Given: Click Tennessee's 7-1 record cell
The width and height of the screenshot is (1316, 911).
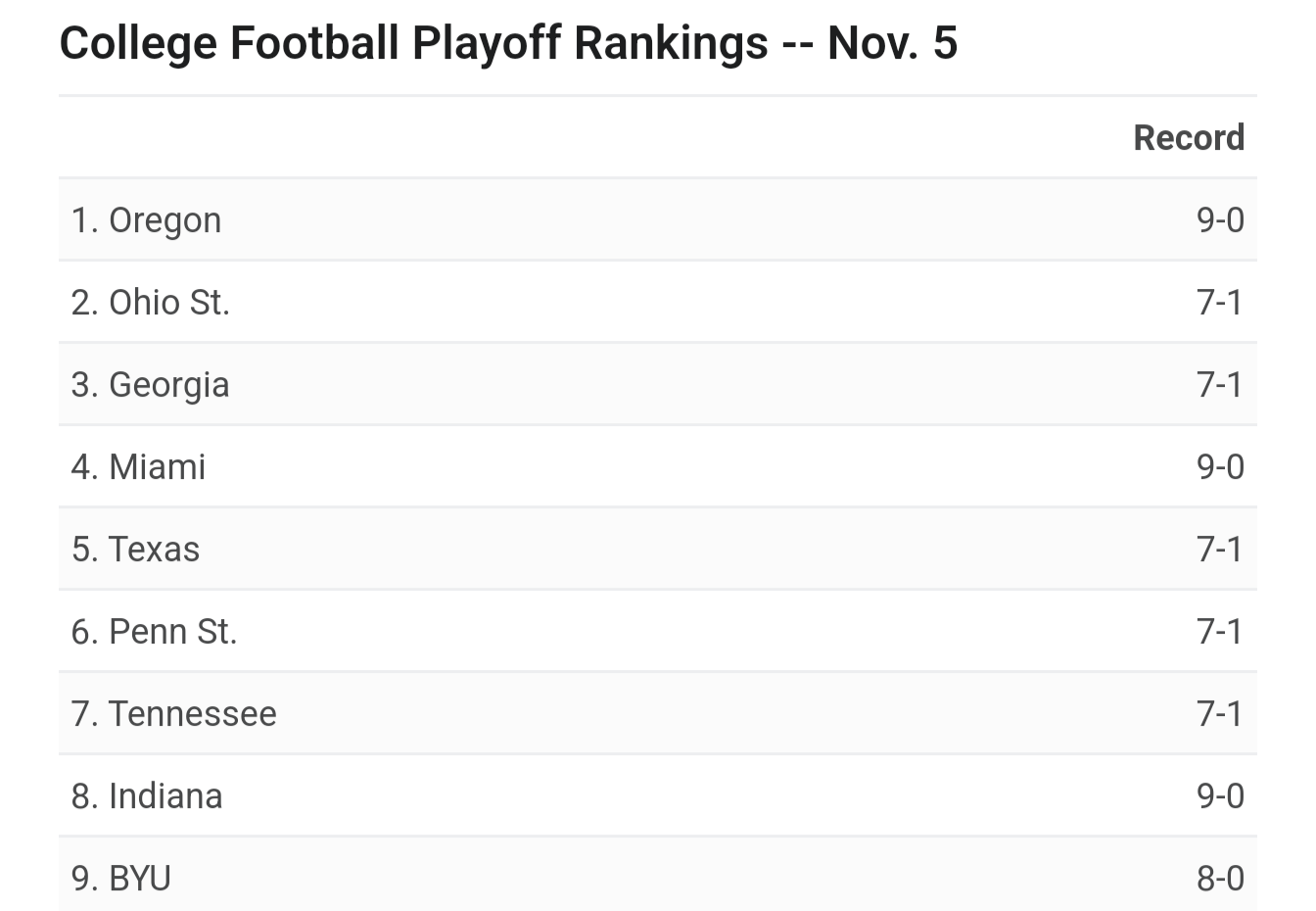Looking at the screenshot, I should coord(1220,713).
